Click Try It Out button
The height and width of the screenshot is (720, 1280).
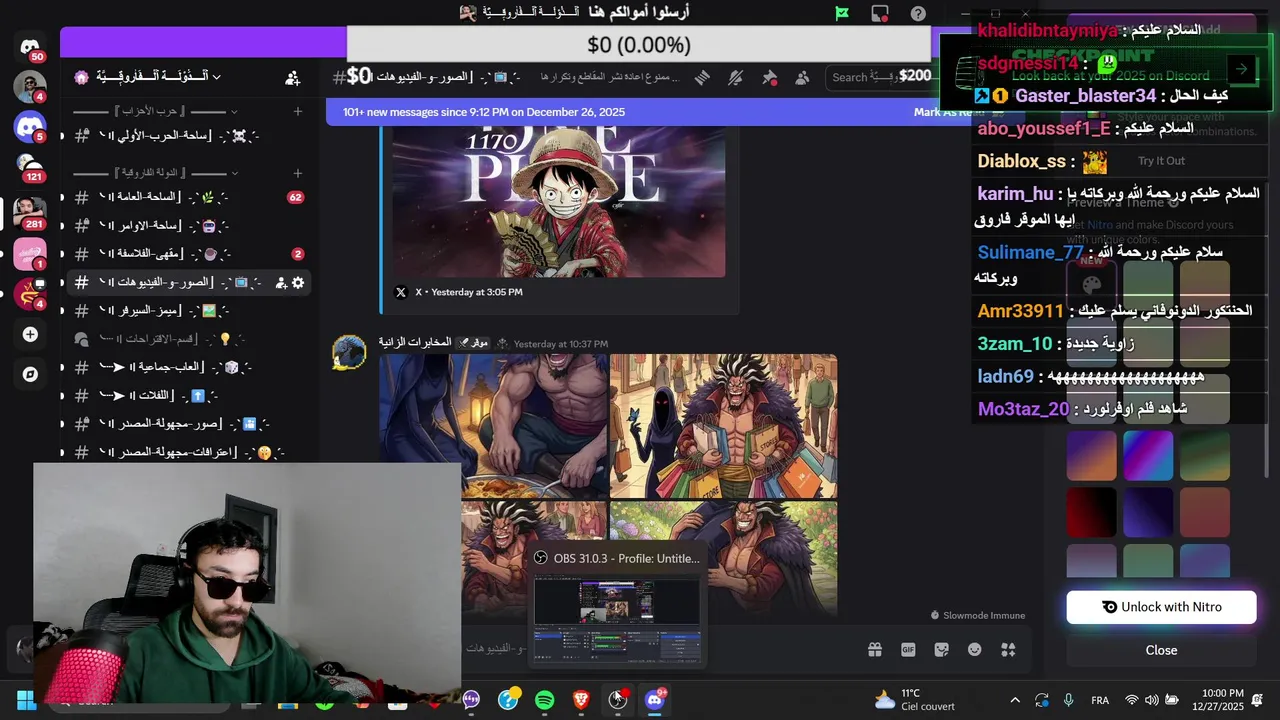click(x=1161, y=160)
